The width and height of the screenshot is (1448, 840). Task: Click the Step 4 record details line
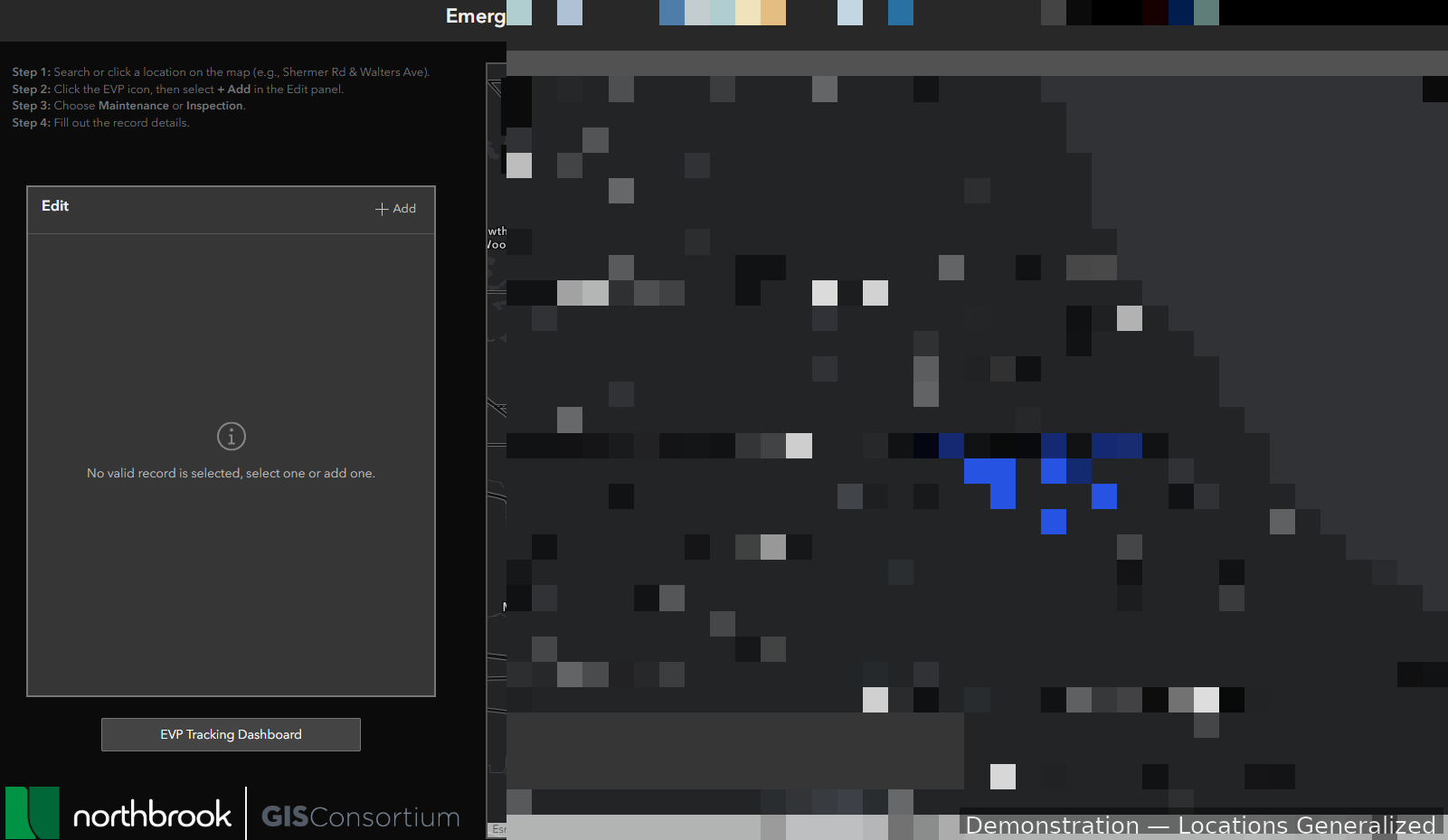tap(100, 123)
